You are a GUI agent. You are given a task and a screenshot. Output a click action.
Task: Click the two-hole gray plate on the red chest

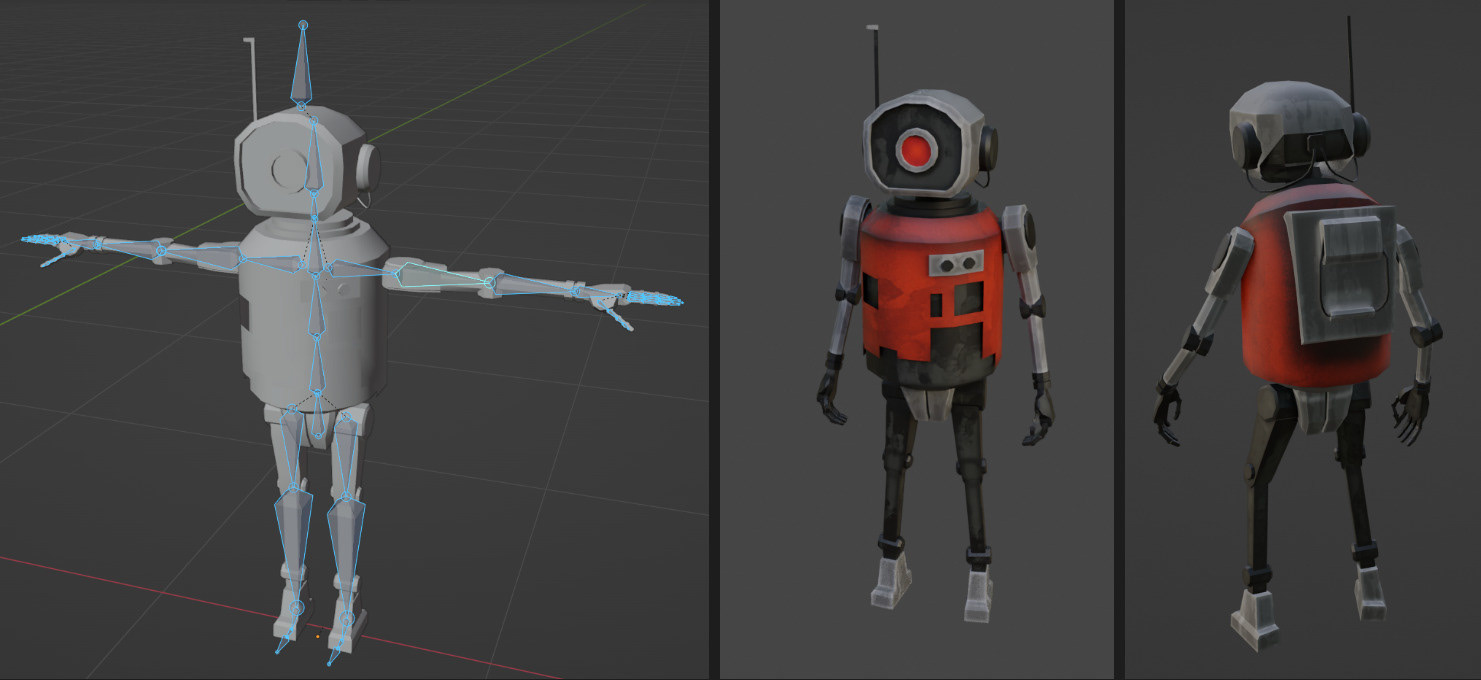tap(956, 263)
